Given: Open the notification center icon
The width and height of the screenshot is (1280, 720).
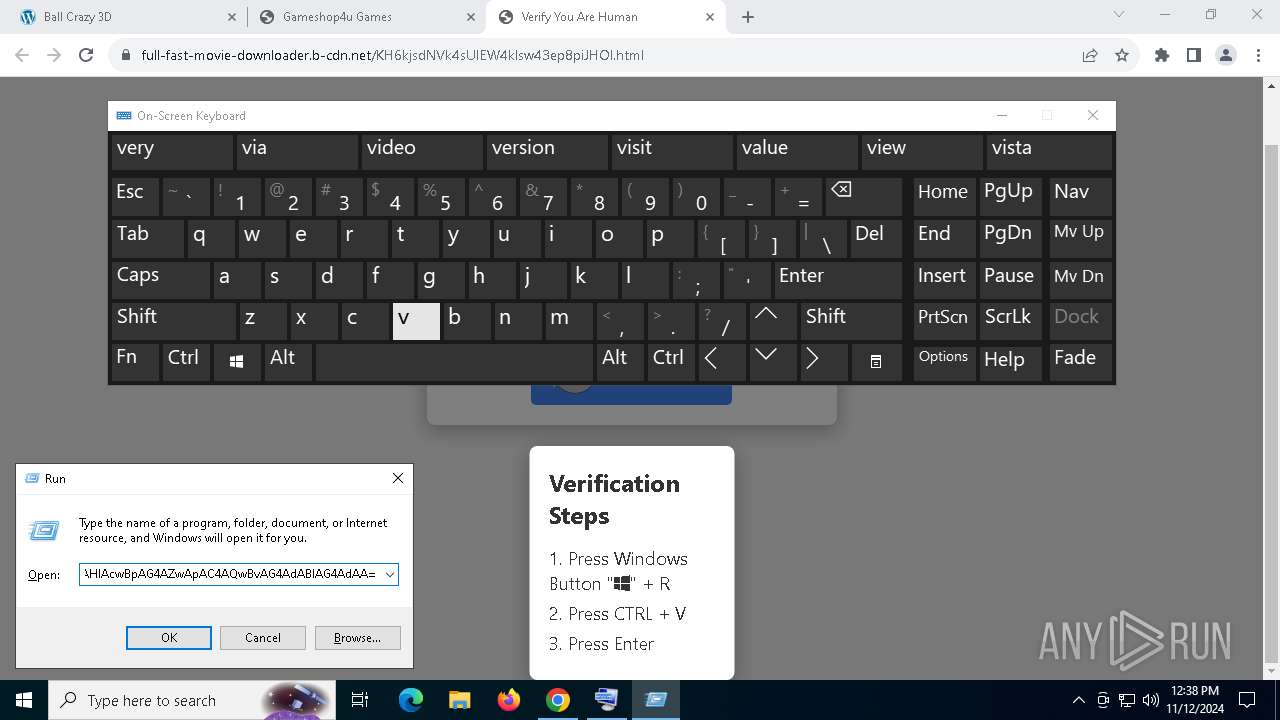Looking at the screenshot, I should pyautogui.click(x=1247, y=700).
